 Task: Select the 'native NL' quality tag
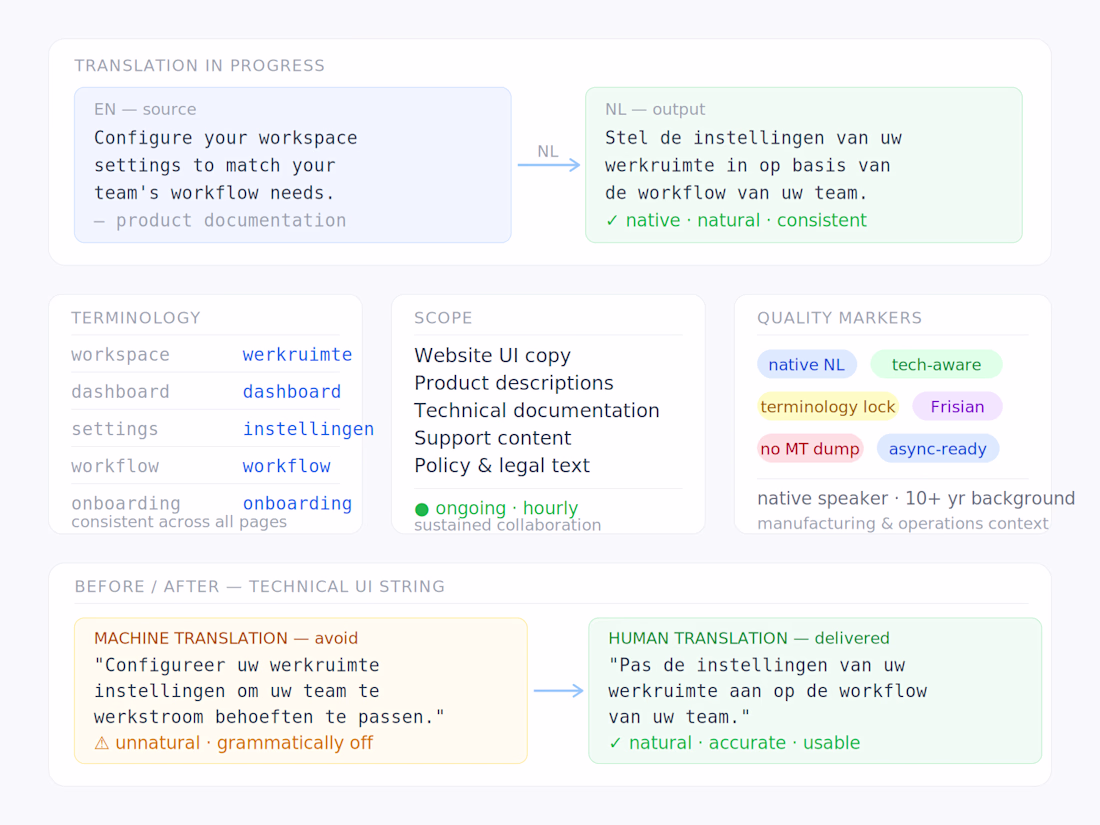coord(806,365)
